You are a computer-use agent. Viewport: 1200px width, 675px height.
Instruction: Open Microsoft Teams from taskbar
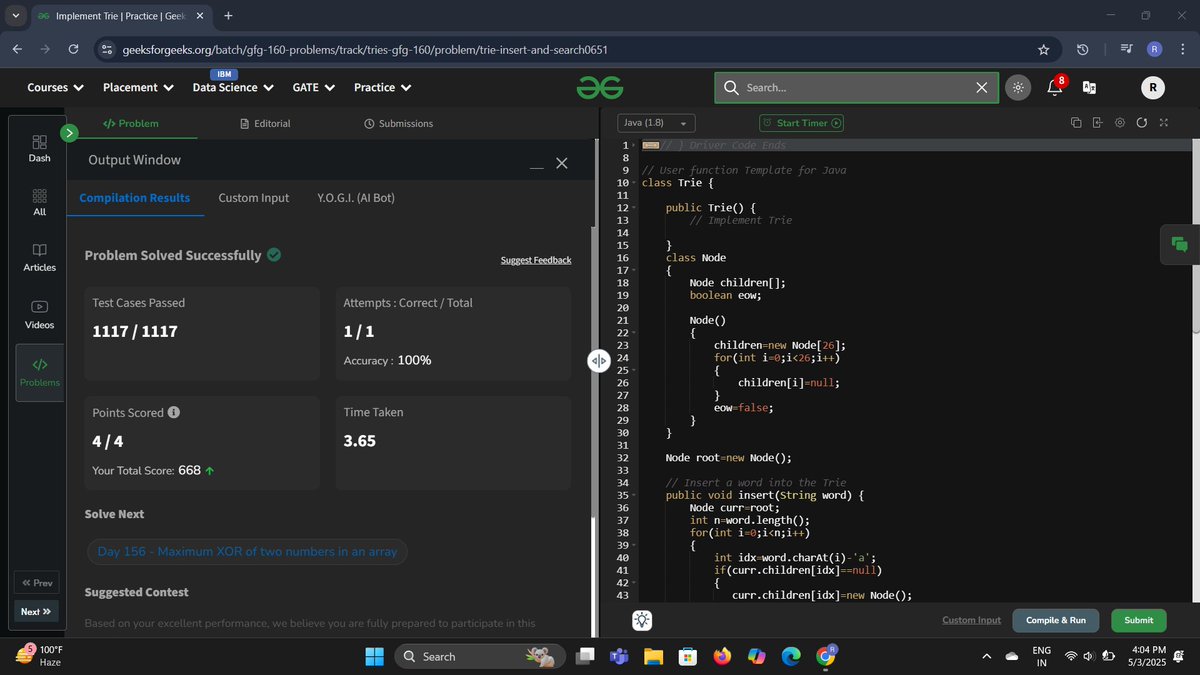pyautogui.click(x=618, y=656)
